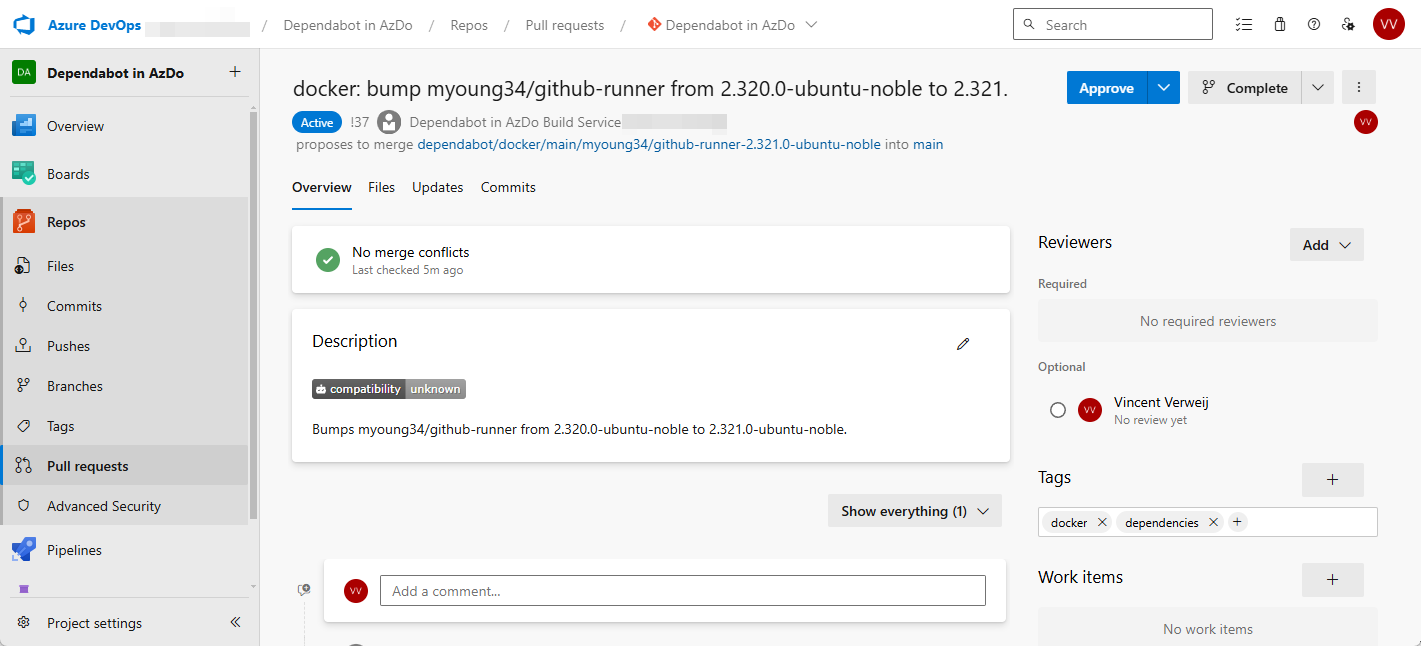Screen dimensions: 1421x646
Task: Switch to the Files tab
Action: 381,187
